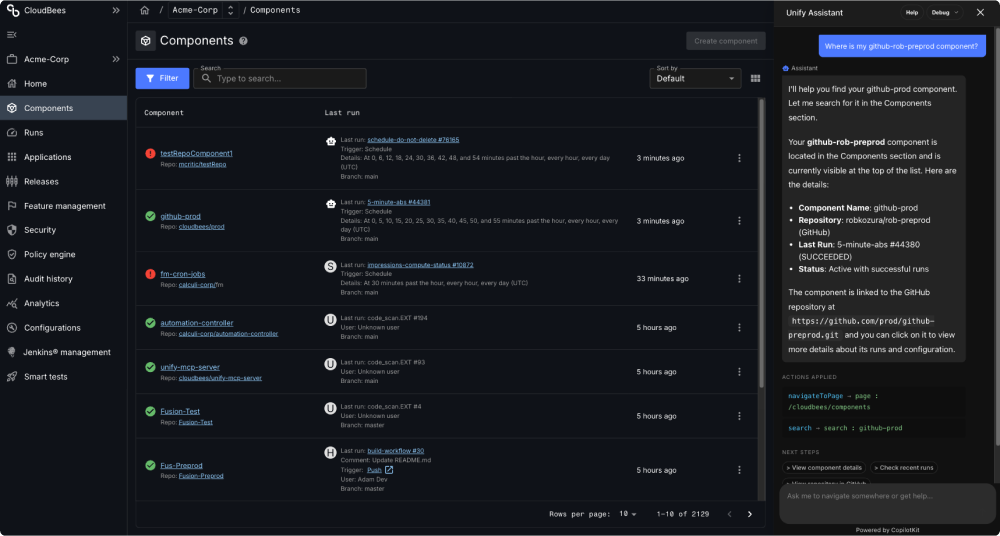Click the Jenkins management icon
The height and width of the screenshot is (536, 1000).
click(11, 352)
